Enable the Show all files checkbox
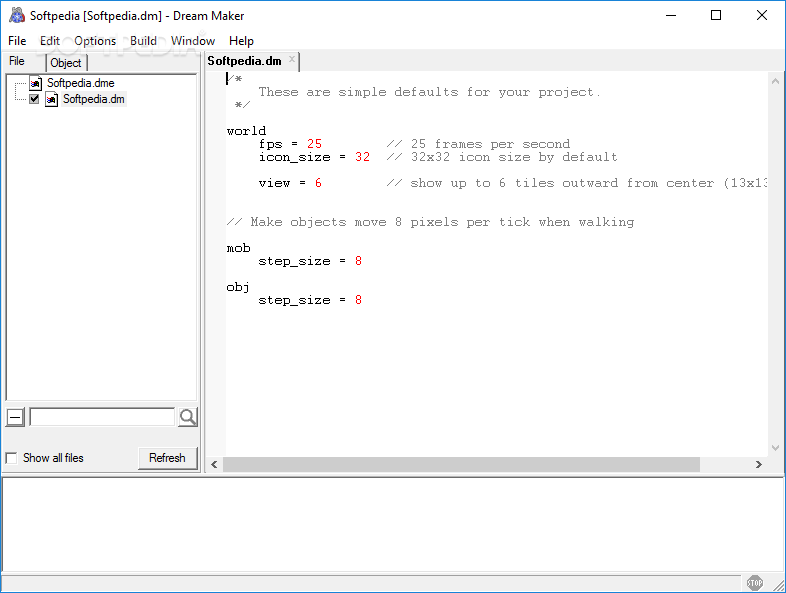786x593 pixels. coord(11,458)
